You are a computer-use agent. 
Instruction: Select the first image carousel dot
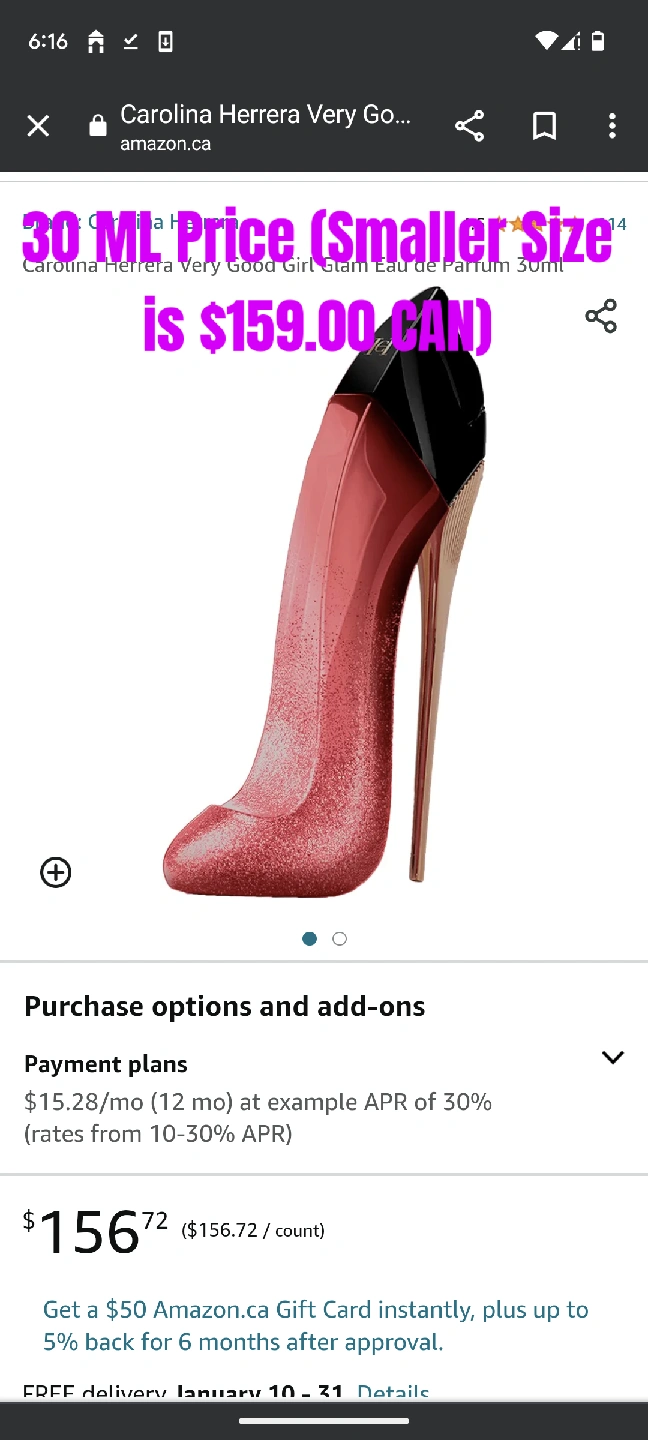pyautogui.click(x=310, y=939)
